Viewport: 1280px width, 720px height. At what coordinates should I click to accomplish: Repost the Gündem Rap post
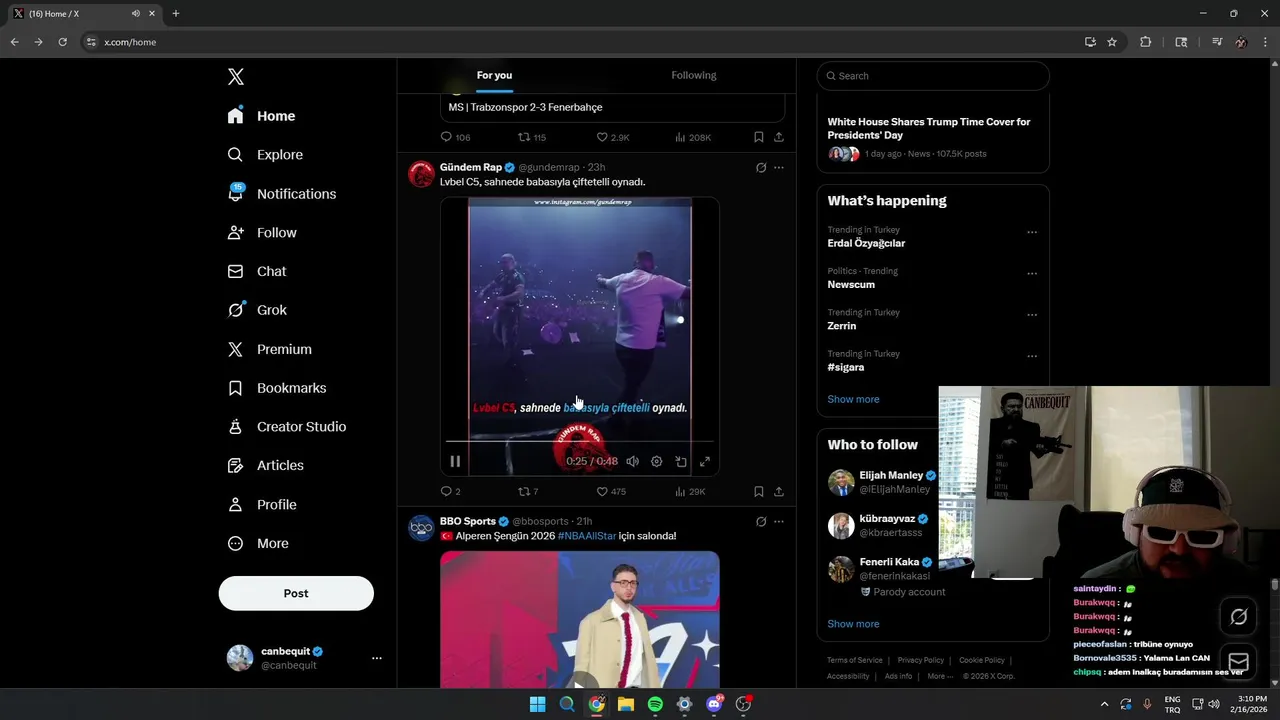click(527, 491)
